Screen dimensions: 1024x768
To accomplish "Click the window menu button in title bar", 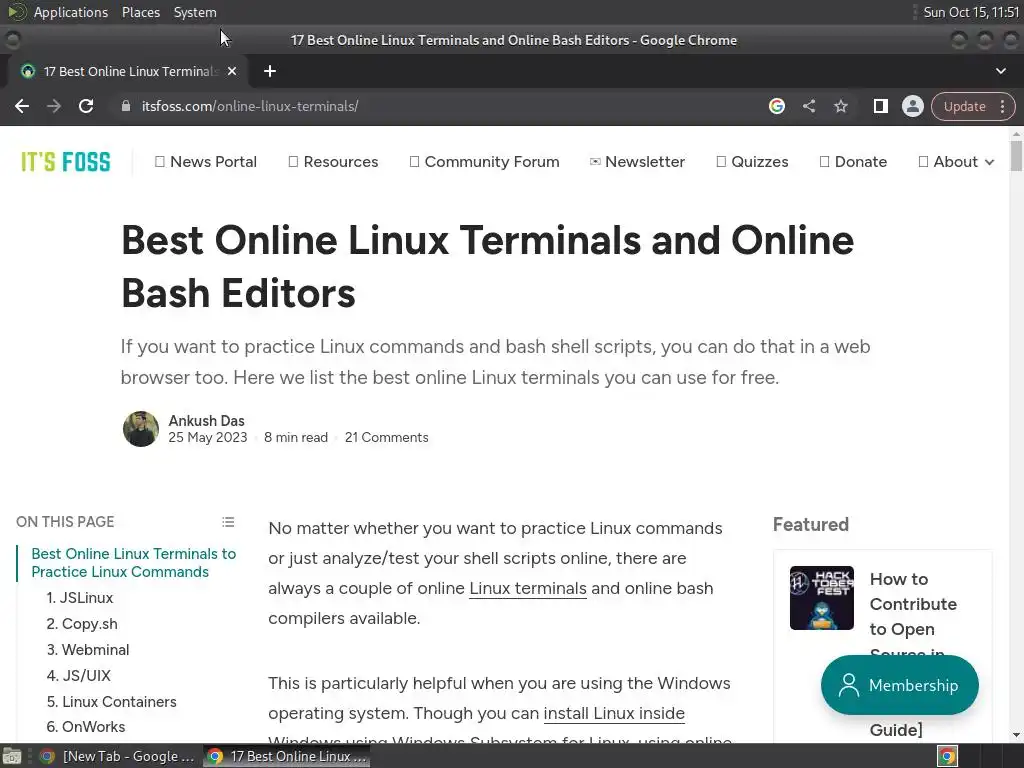I will click(12, 40).
